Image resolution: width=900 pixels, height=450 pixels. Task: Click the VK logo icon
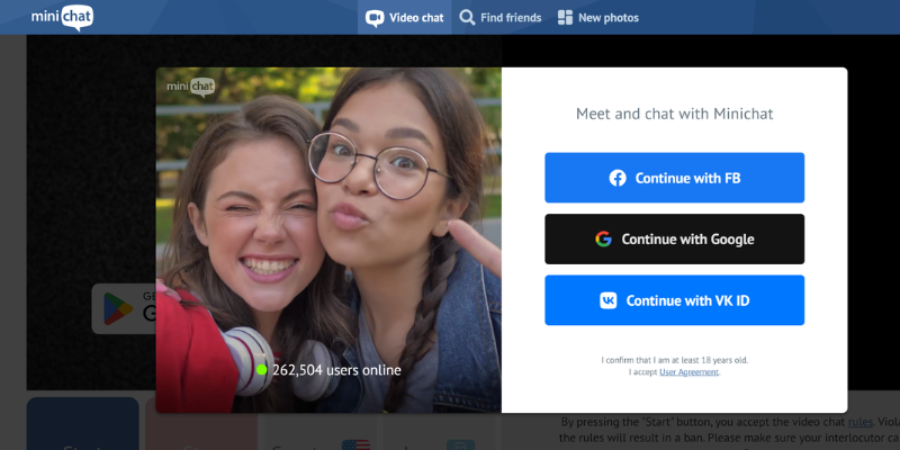pos(608,300)
